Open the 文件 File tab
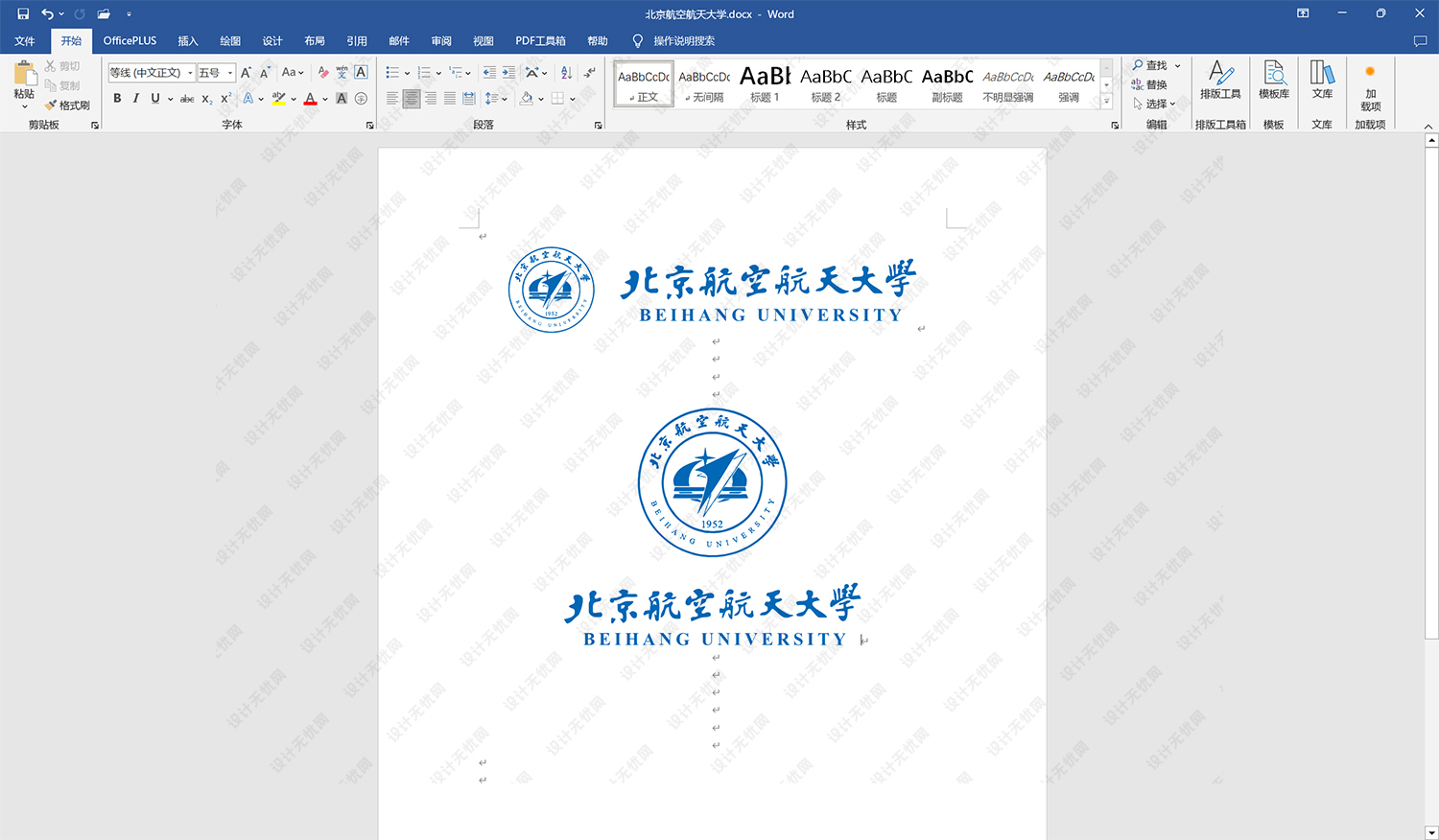The height and width of the screenshot is (840, 1439). tap(25, 41)
